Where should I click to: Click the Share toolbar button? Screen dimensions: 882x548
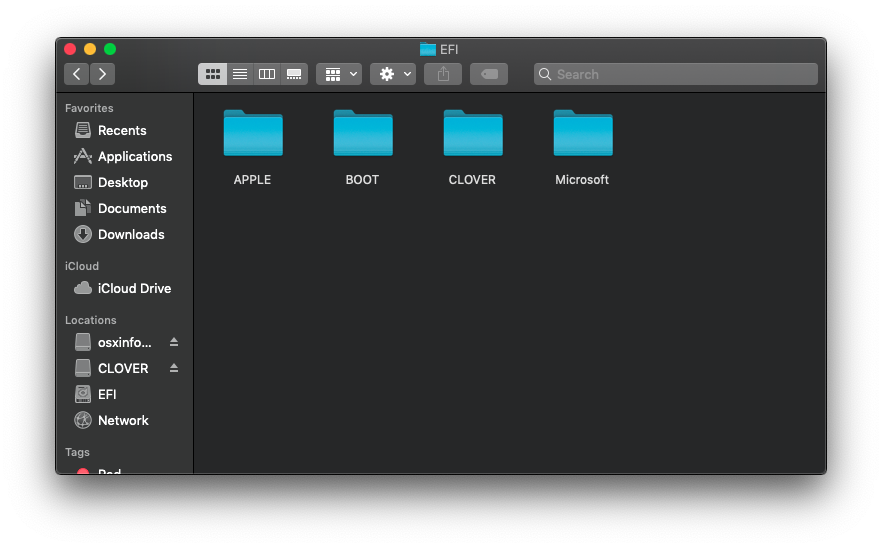coord(443,74)
